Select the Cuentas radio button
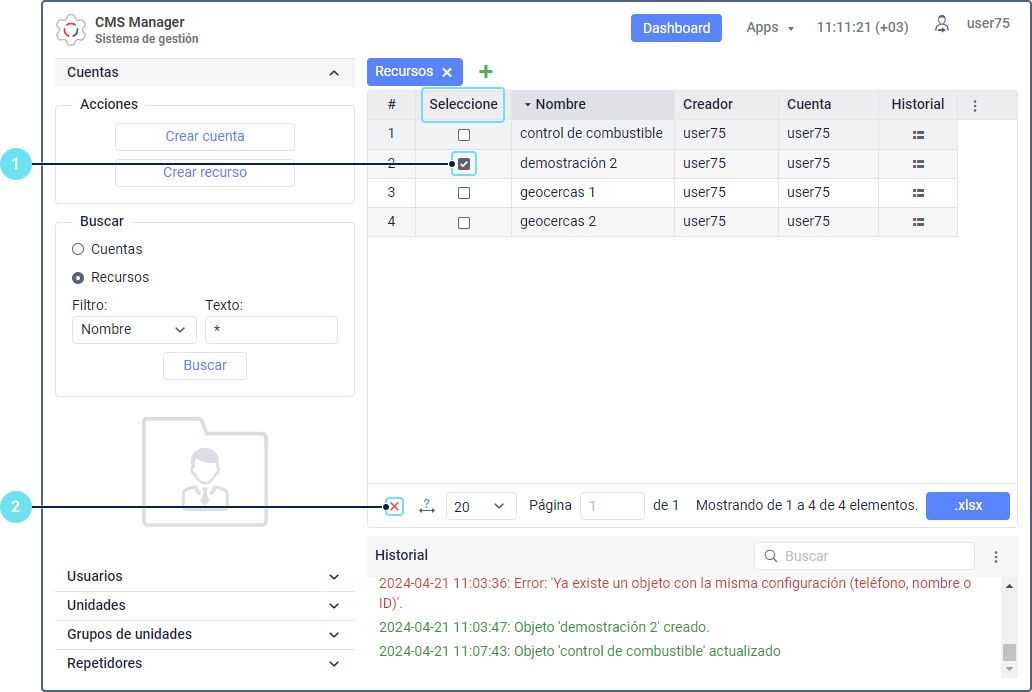 [78, 250]
